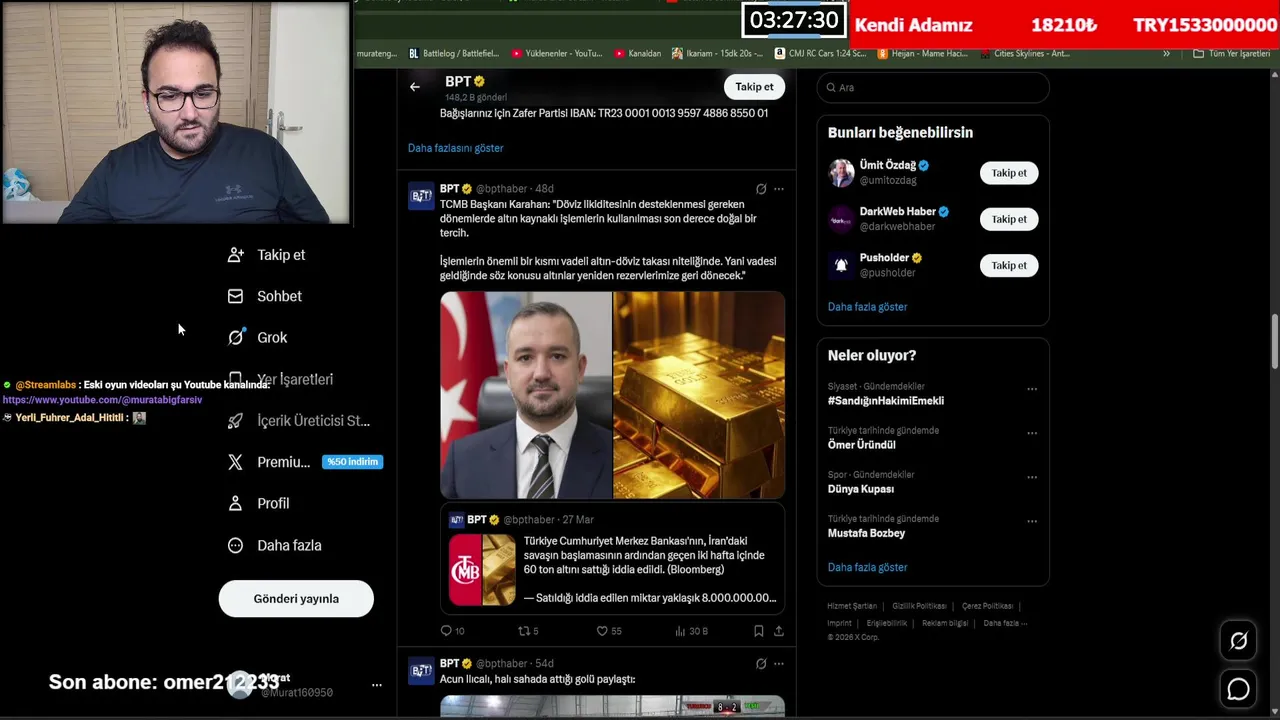Open DarkWeb Haber profile avatar
1280x720 pixels.
pyautogui.click(x=841, y=219)
